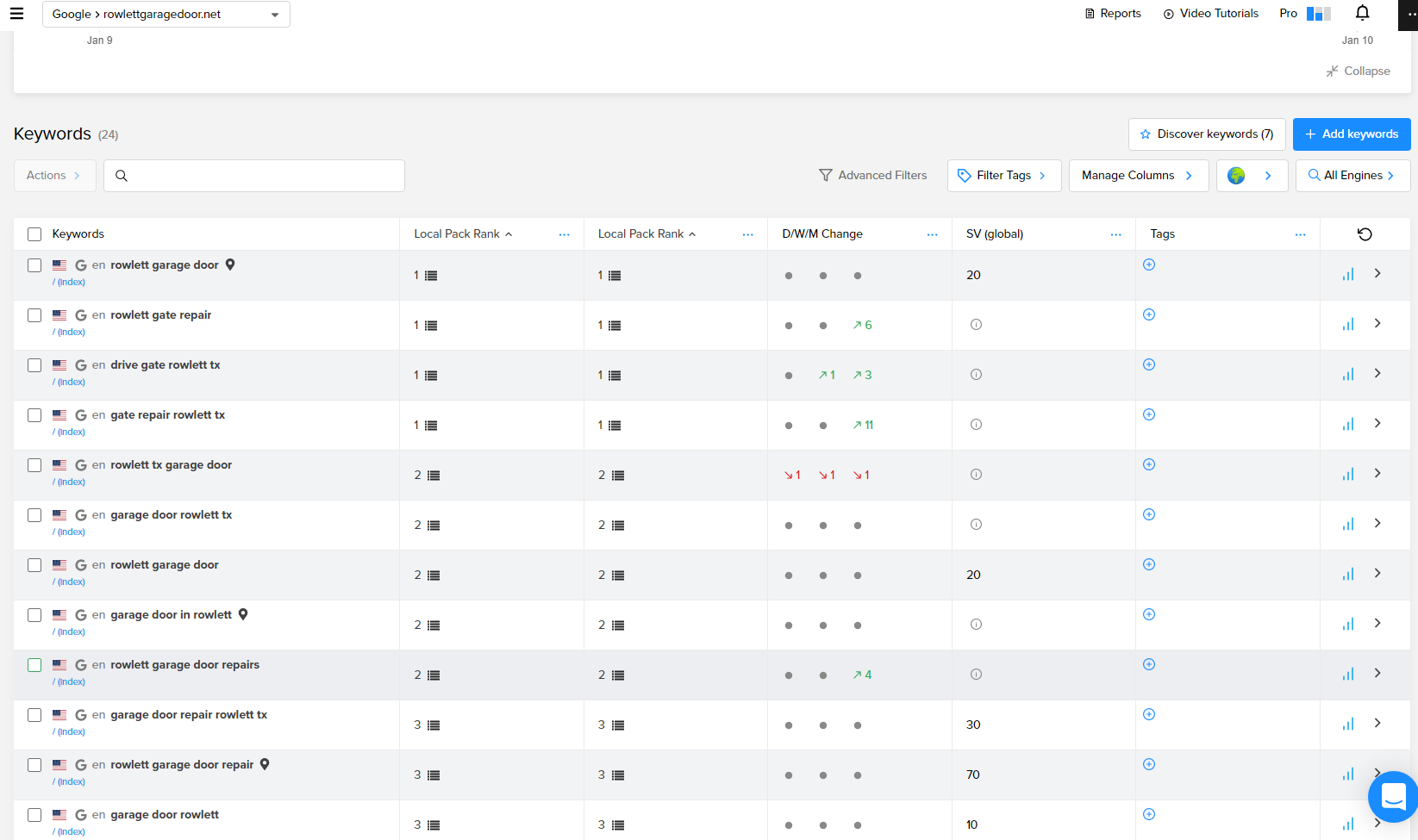
Task: Click Discover keywords button
Action: tap(1206, 134)
